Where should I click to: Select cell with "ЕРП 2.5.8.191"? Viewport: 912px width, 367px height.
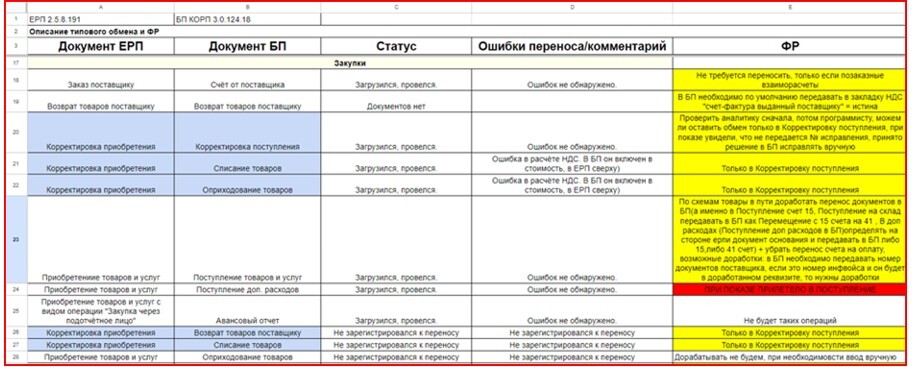pos(101,20)
